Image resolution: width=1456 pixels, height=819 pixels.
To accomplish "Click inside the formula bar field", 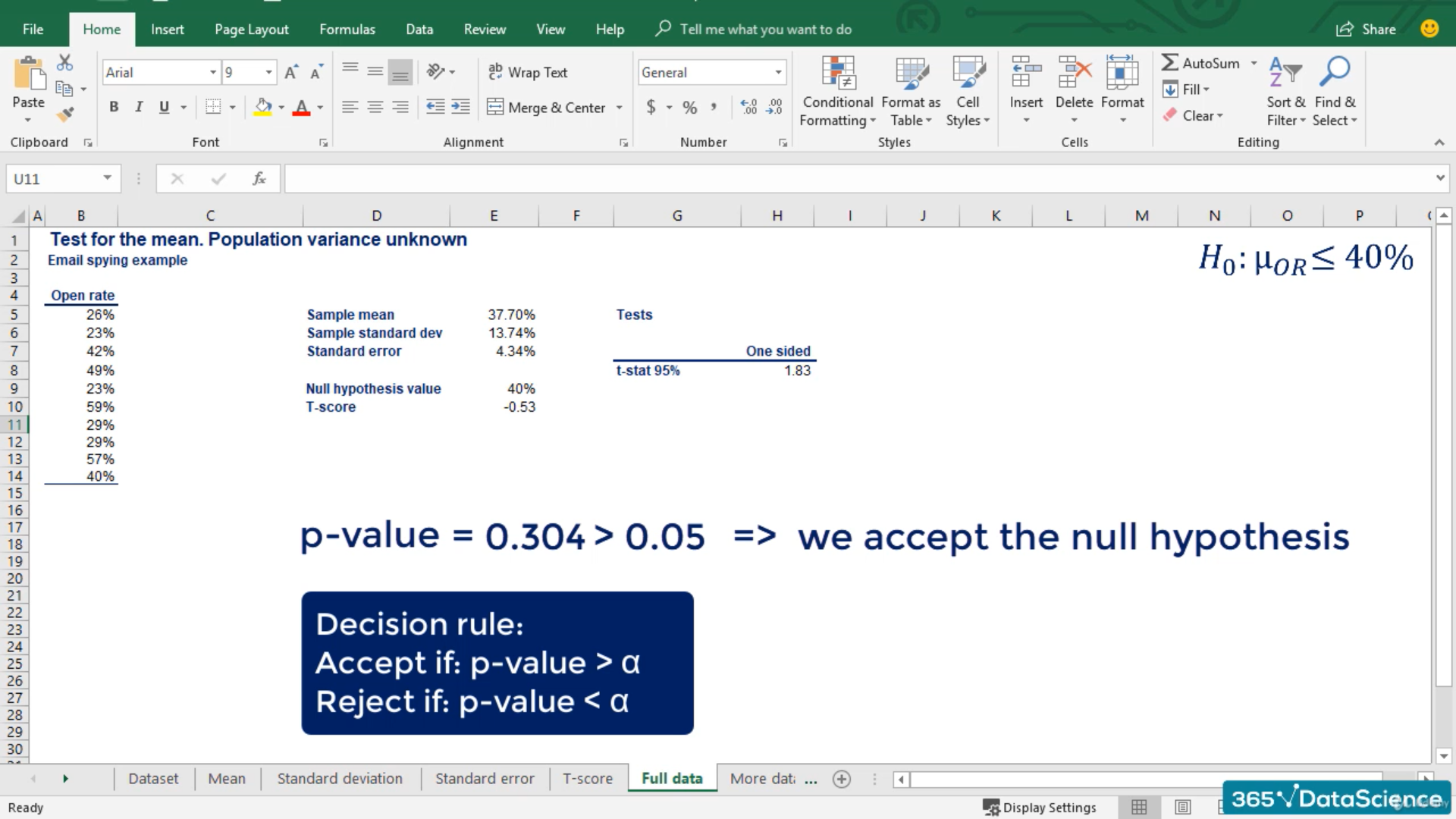I will click(x=857, y=179).
